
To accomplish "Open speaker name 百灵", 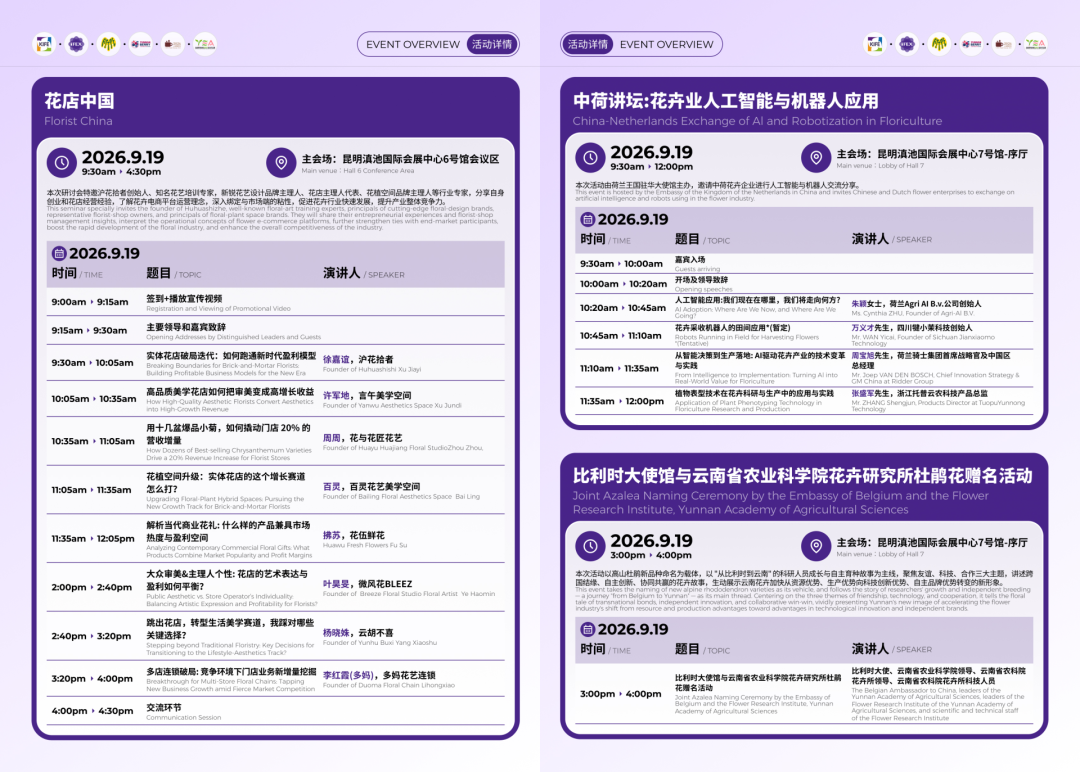I will click(x=332, y=486).
